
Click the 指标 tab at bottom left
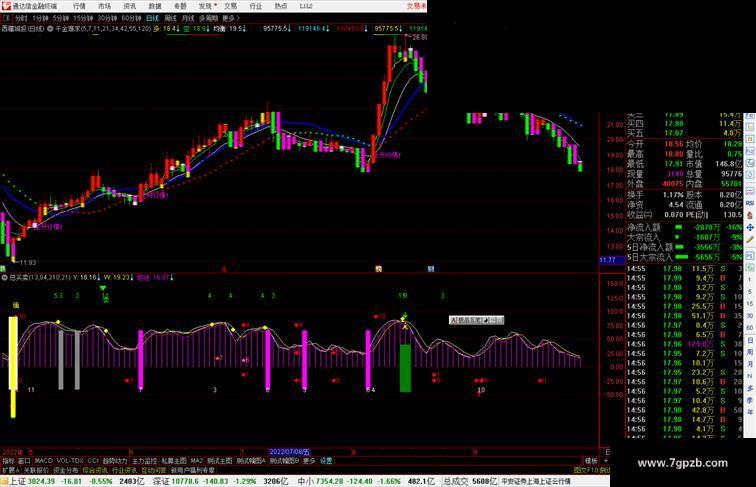click(9, 461)
